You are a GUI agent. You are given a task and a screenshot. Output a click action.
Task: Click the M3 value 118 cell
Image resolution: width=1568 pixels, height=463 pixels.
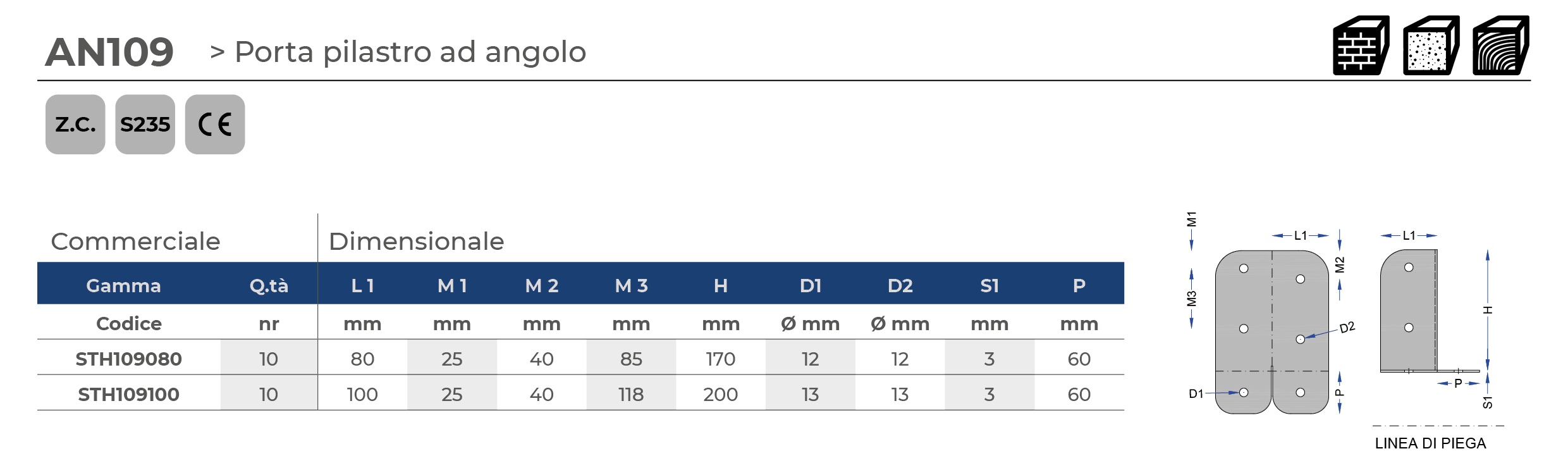[x=631, y=394]
